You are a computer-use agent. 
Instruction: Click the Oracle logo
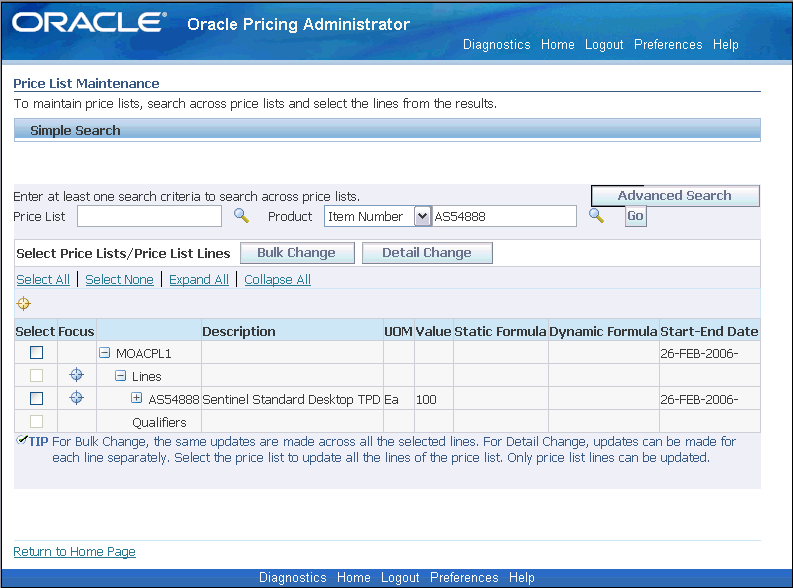coord(89,23)
